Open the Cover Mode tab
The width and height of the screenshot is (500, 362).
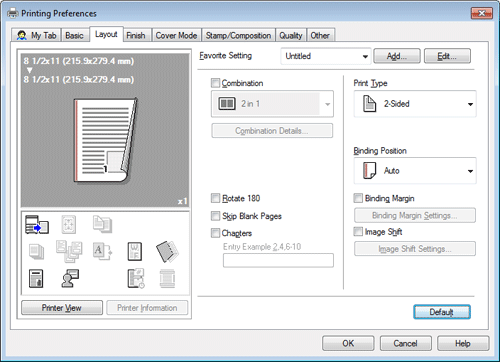coord(176,35)
